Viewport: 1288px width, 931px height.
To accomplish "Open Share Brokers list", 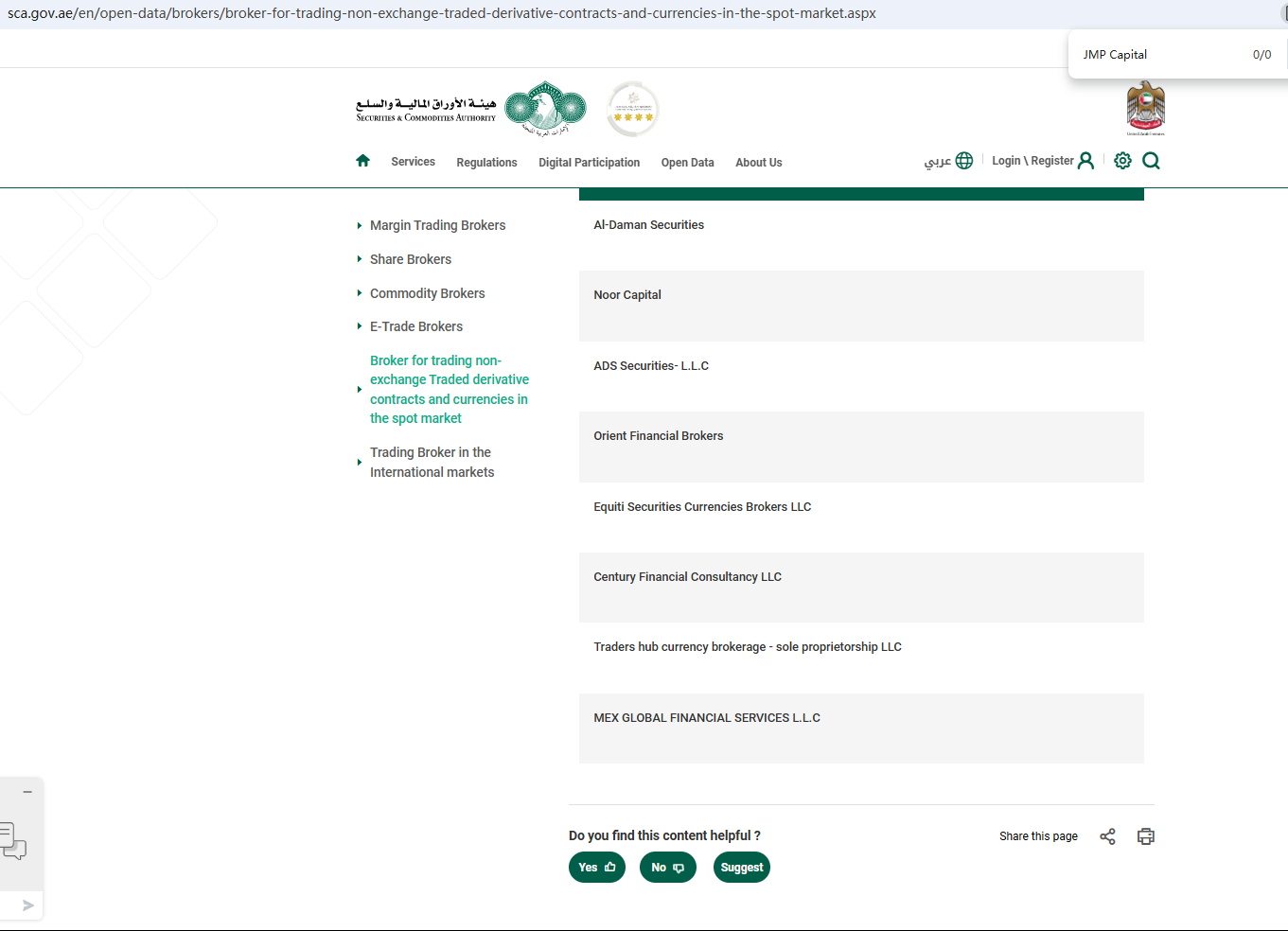I will 411,259.
